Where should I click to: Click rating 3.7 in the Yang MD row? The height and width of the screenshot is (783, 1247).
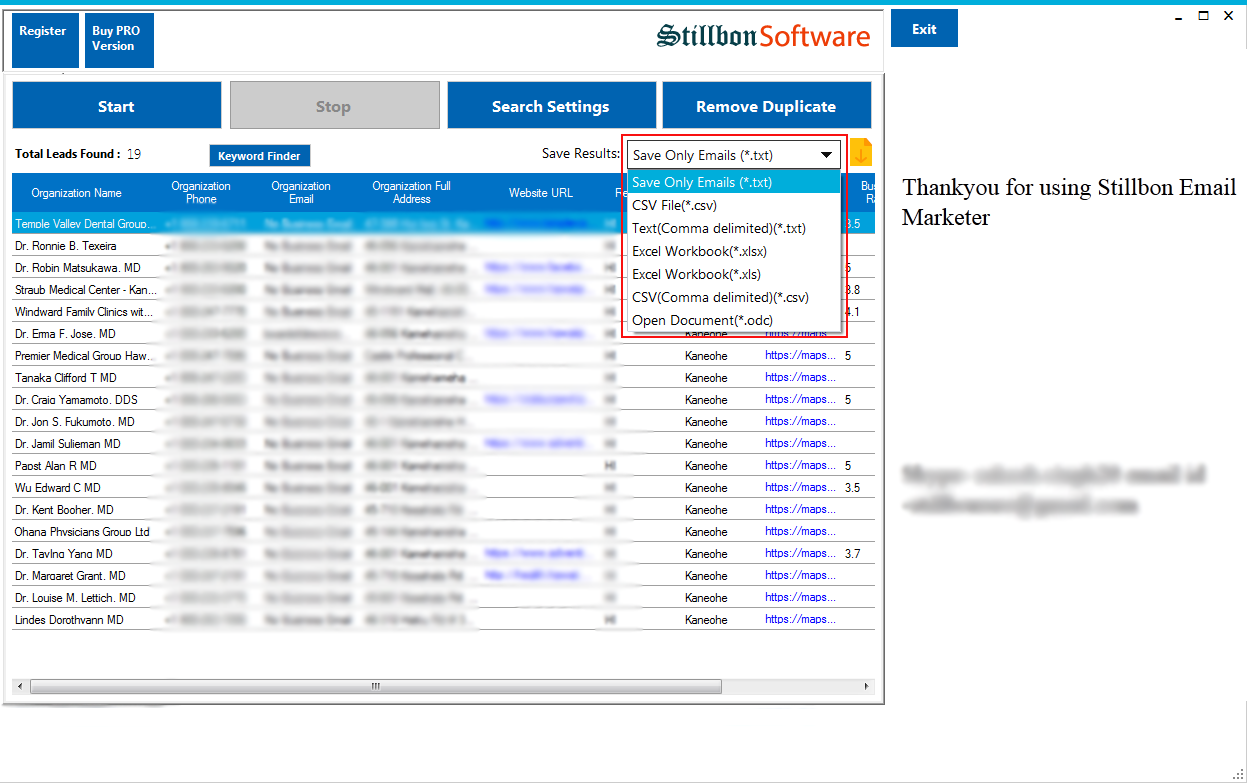[852, 554]
